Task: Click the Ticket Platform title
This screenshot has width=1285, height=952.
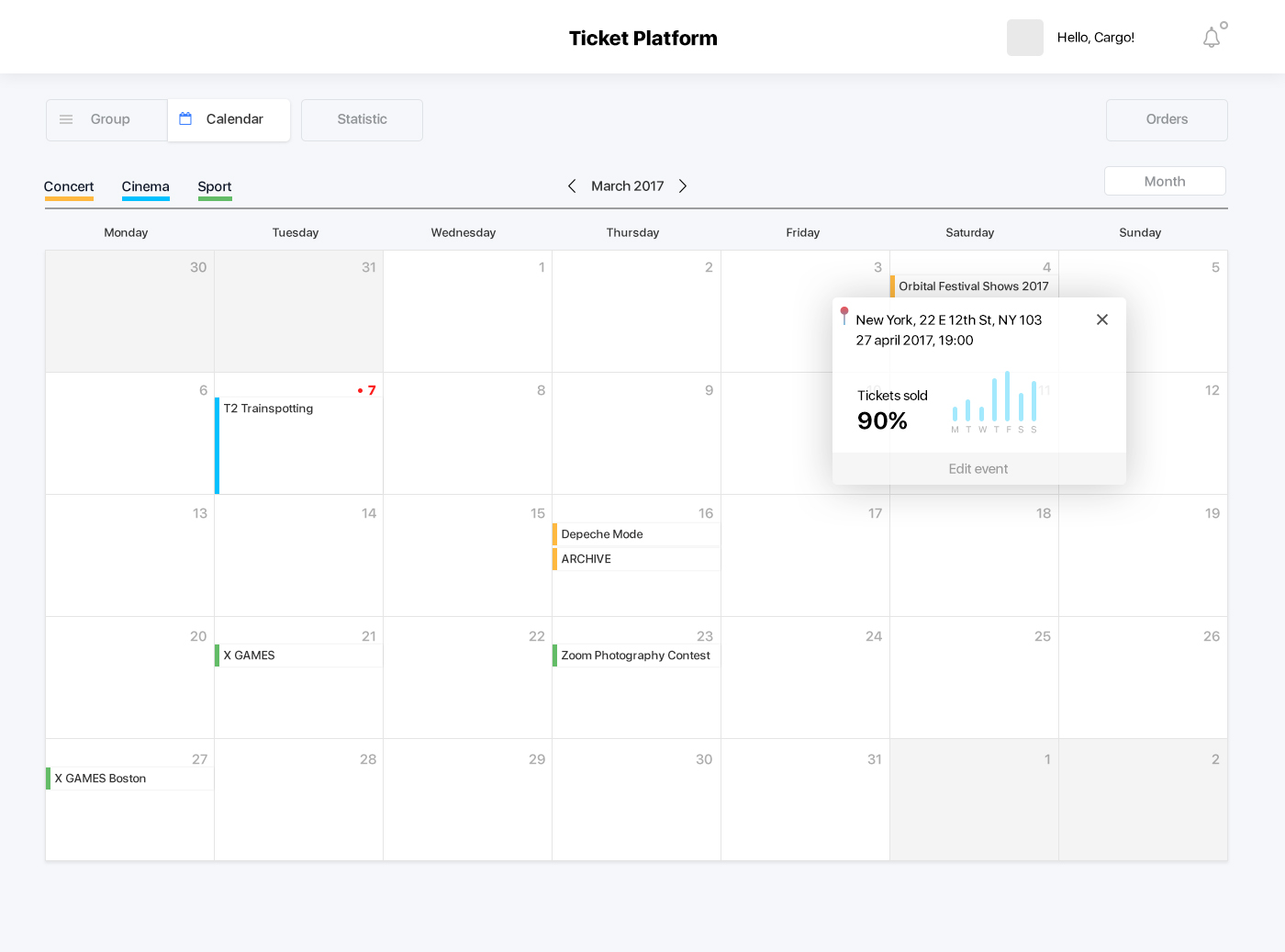Action: [643, 39]
